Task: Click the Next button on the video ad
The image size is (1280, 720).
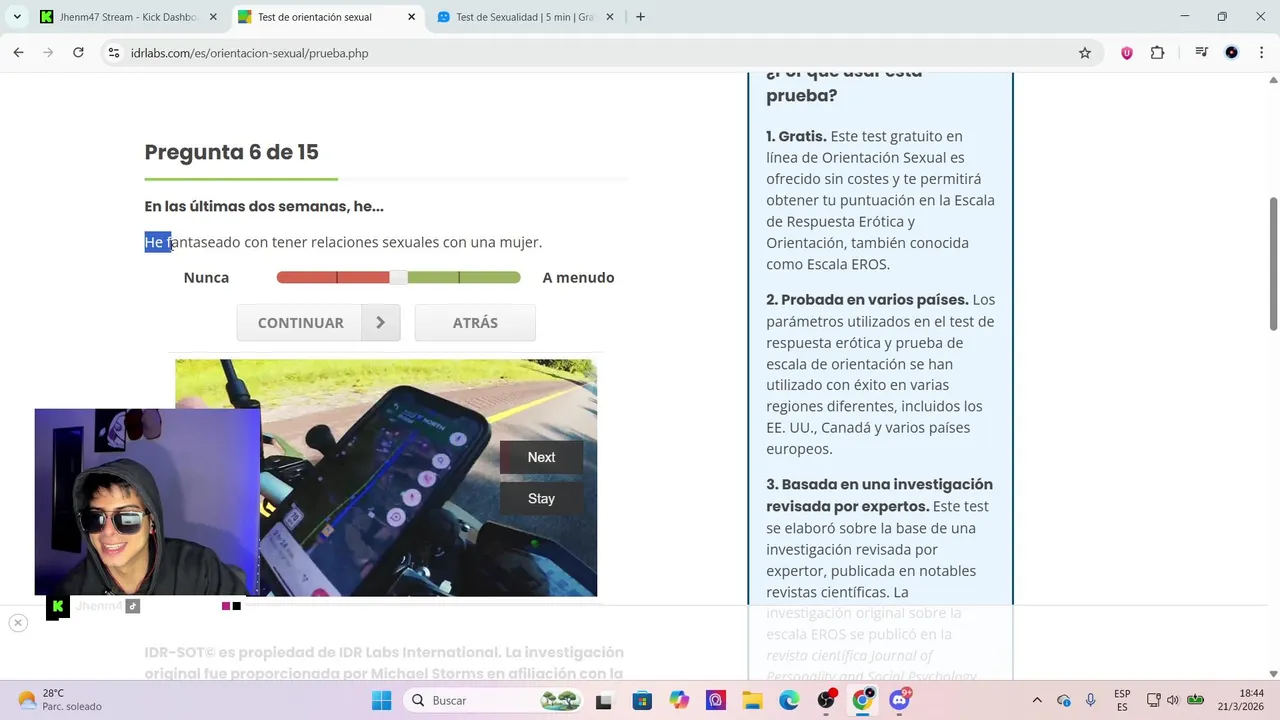Action: [541, 457]
